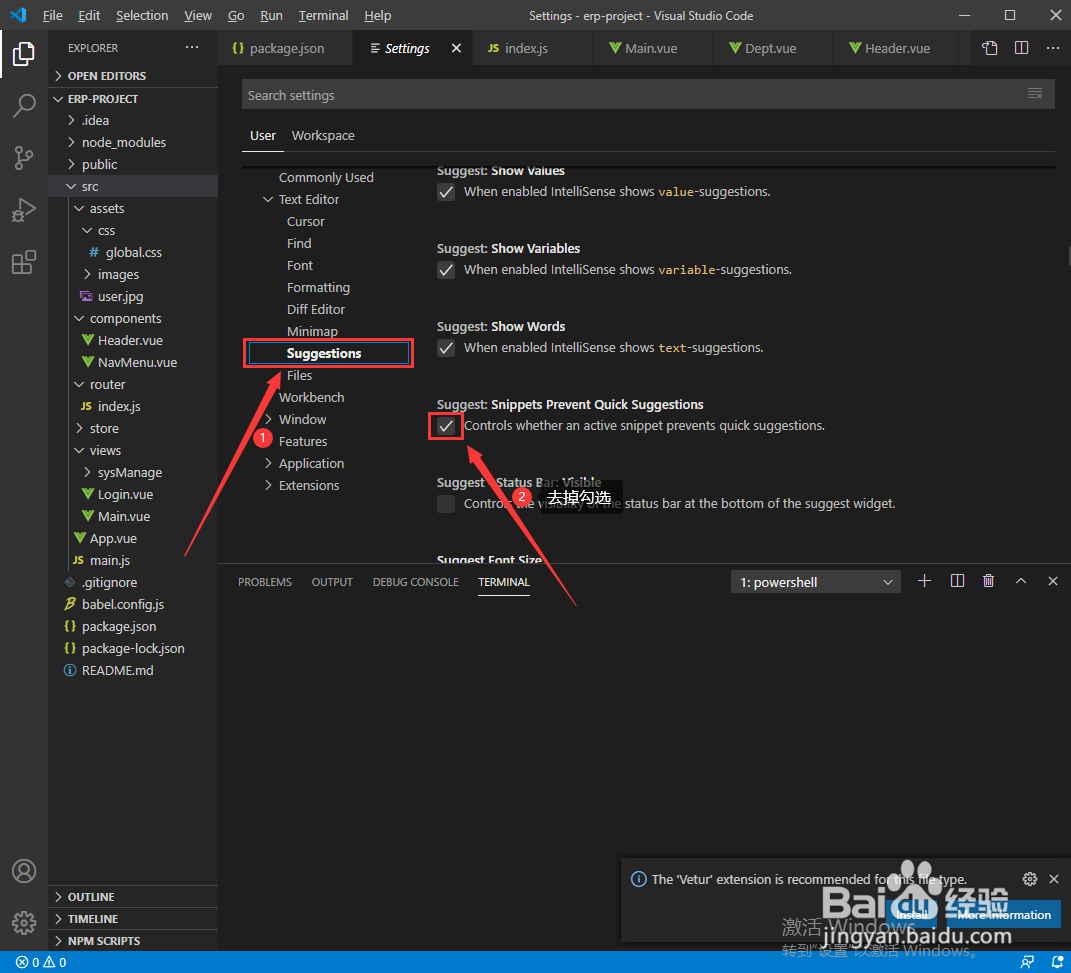Screen dimensions: 1071x973
Task: Uncheck Snippets Prevent Quick Suggestions
Action: (446, 426)
